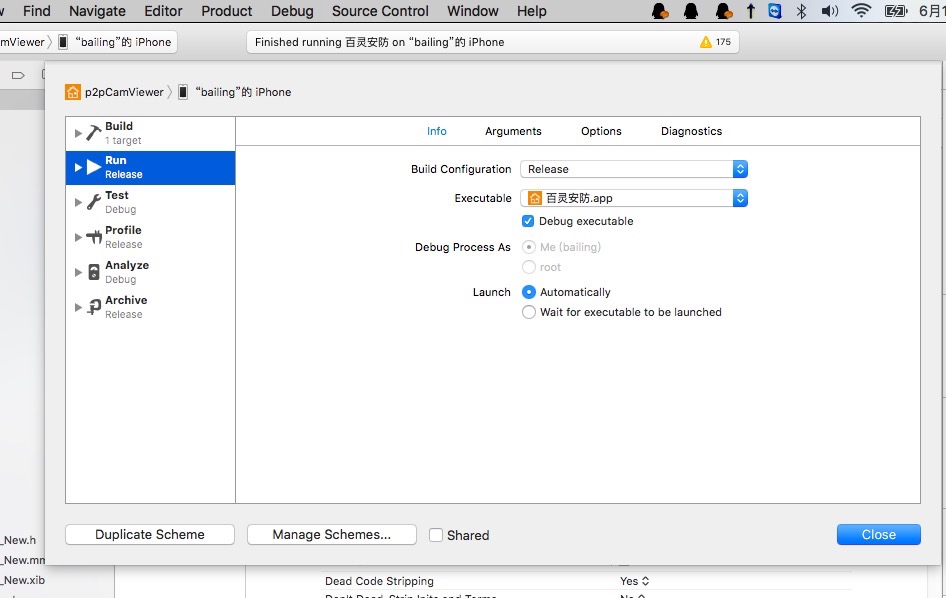Open the Debug menu

click(292, 11)
